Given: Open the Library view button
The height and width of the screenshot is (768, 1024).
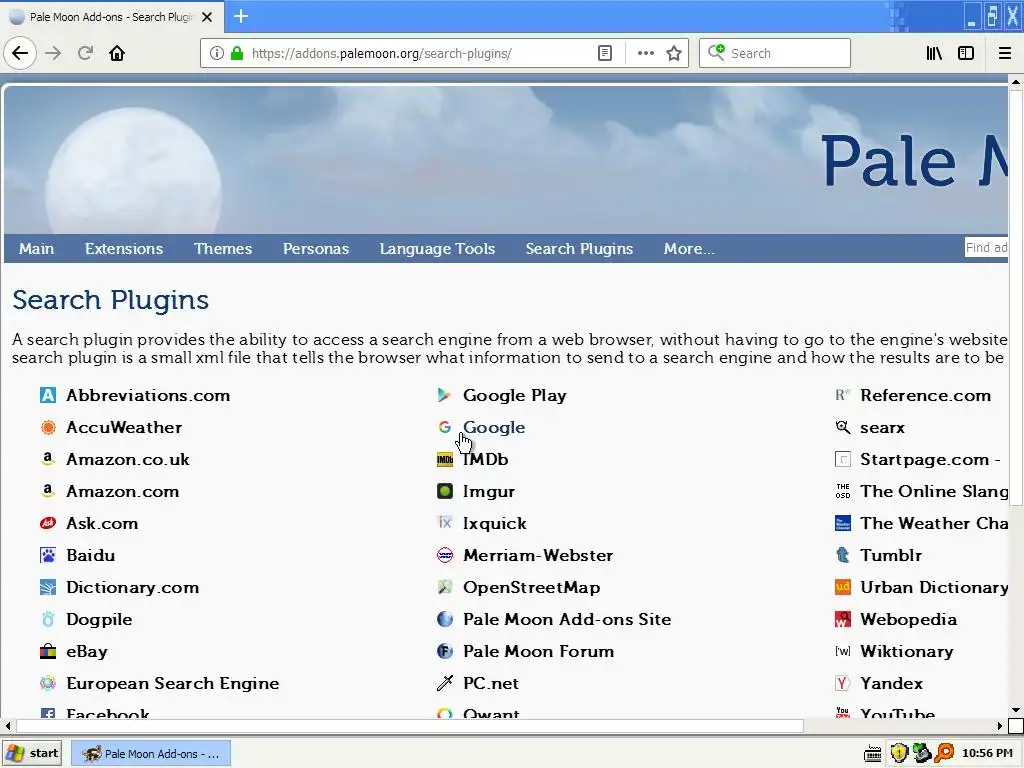Looking at the screenshot, I should pyautogui.click(x=934, y=53).
